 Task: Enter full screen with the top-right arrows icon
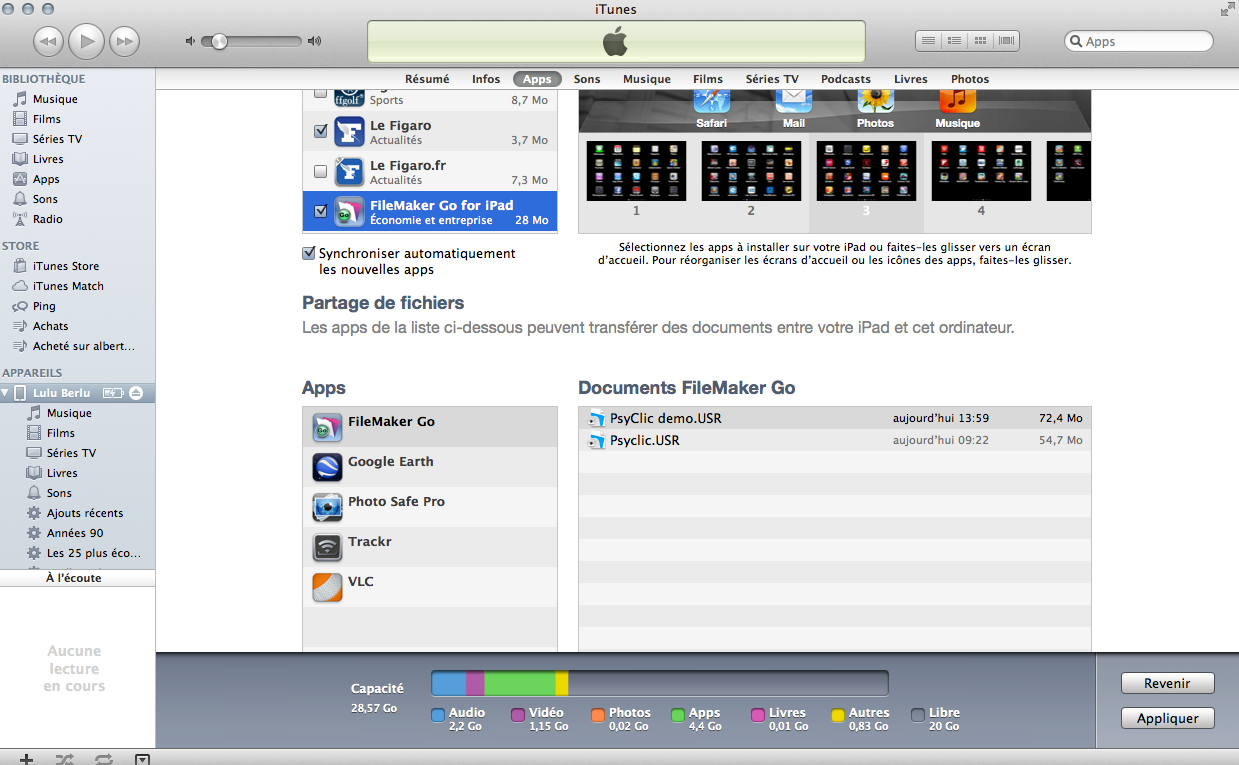1226,10
